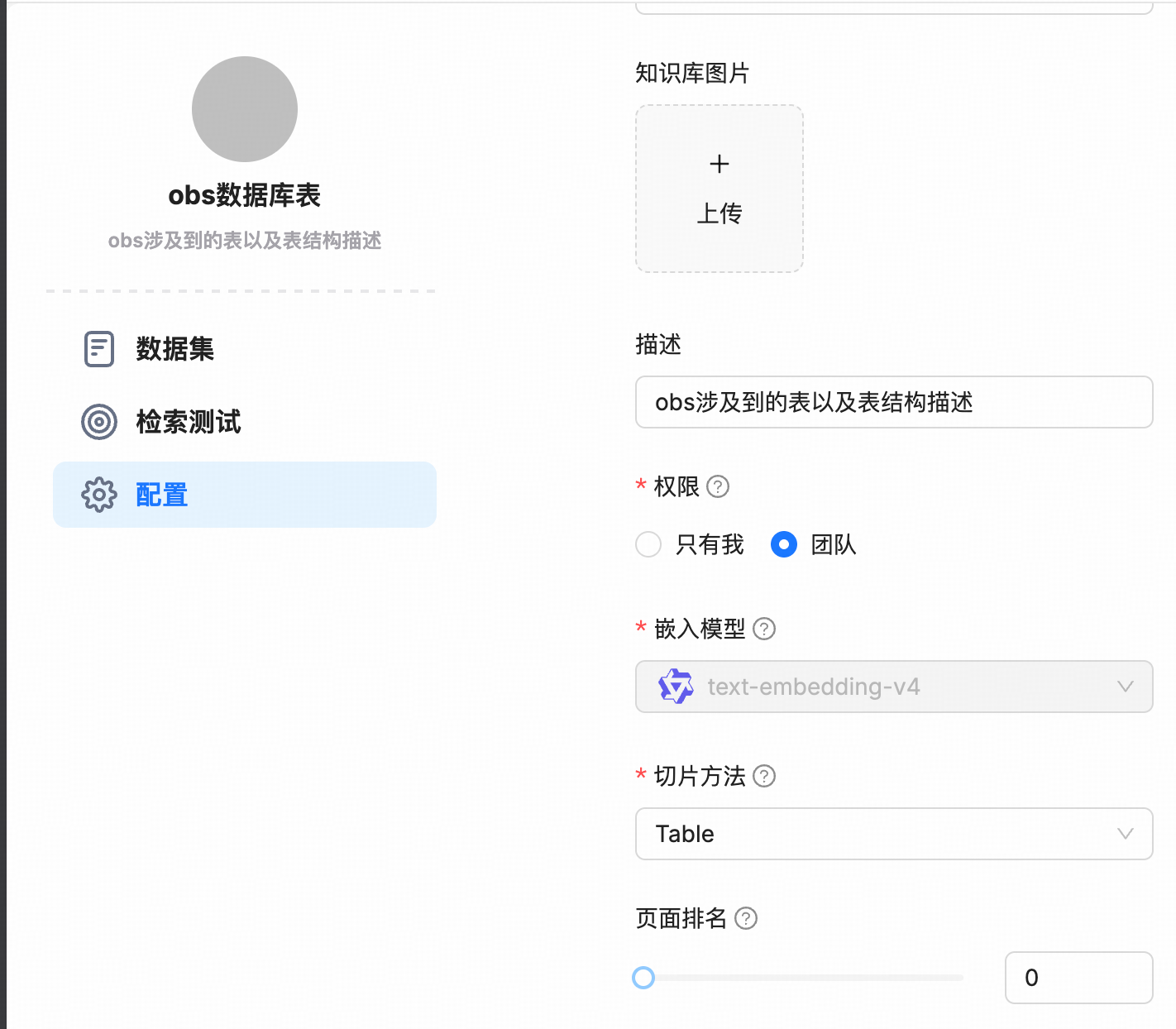Click the 描述 text field containing obs description
1176x1029 pixels.
pos(893,402)
